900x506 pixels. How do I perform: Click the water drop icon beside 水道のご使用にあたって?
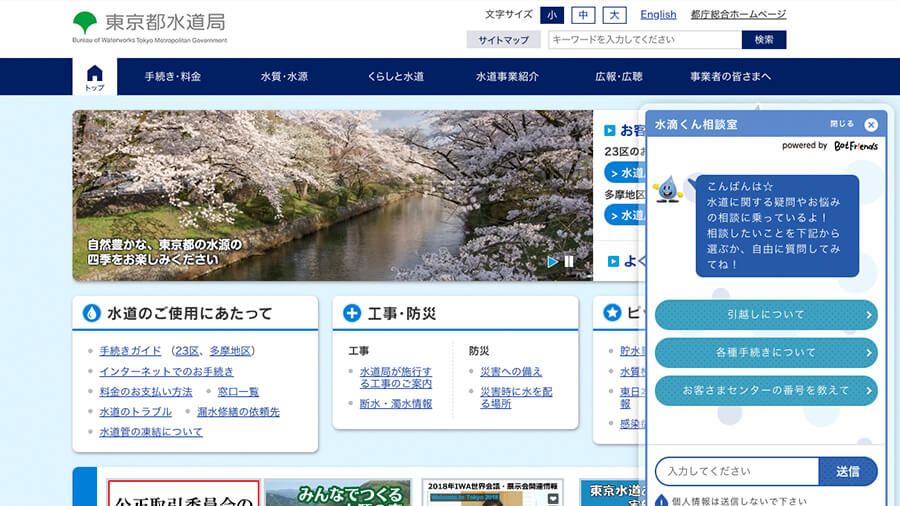point(91,313)
